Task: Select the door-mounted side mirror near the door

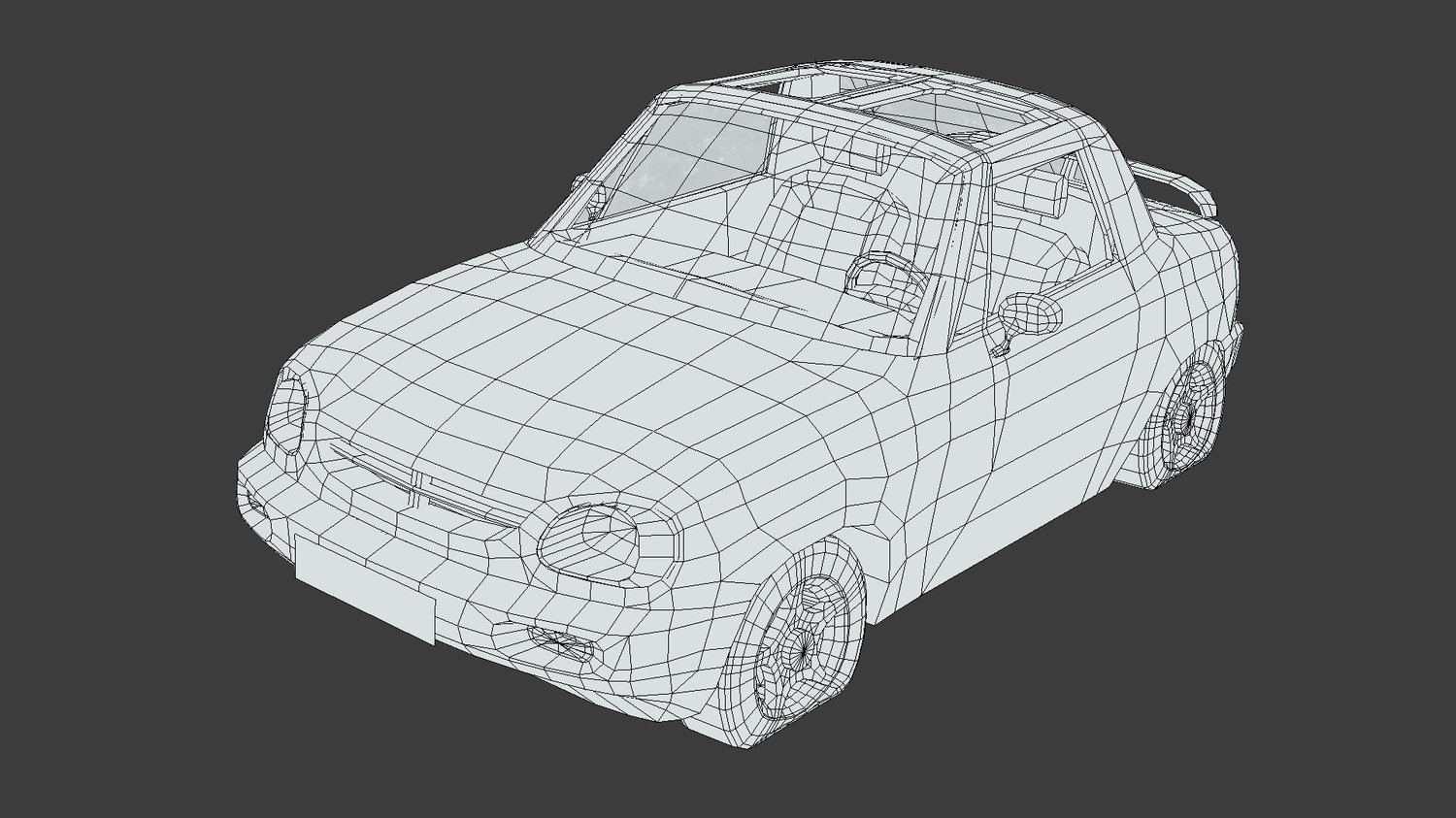Action: pos(1029,313)
